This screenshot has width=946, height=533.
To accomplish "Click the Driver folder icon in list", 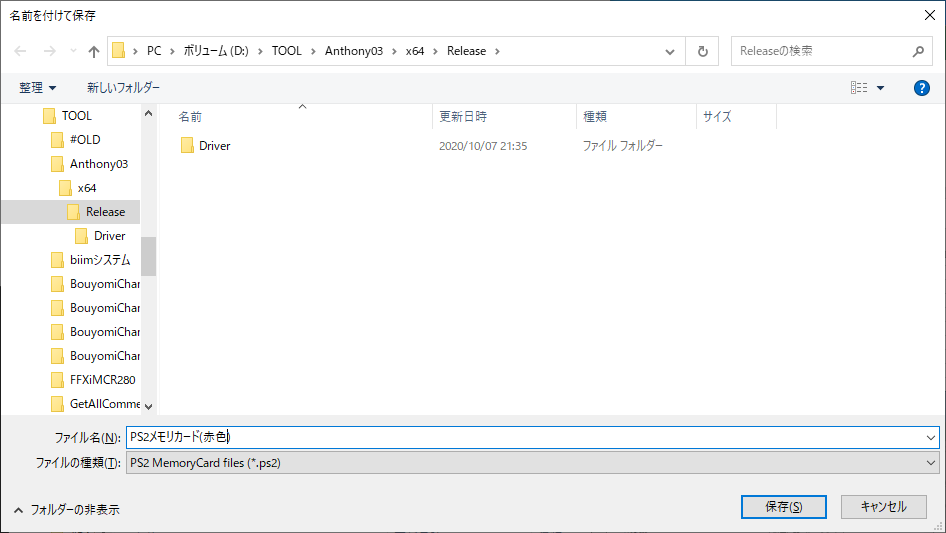I will 187,145.
